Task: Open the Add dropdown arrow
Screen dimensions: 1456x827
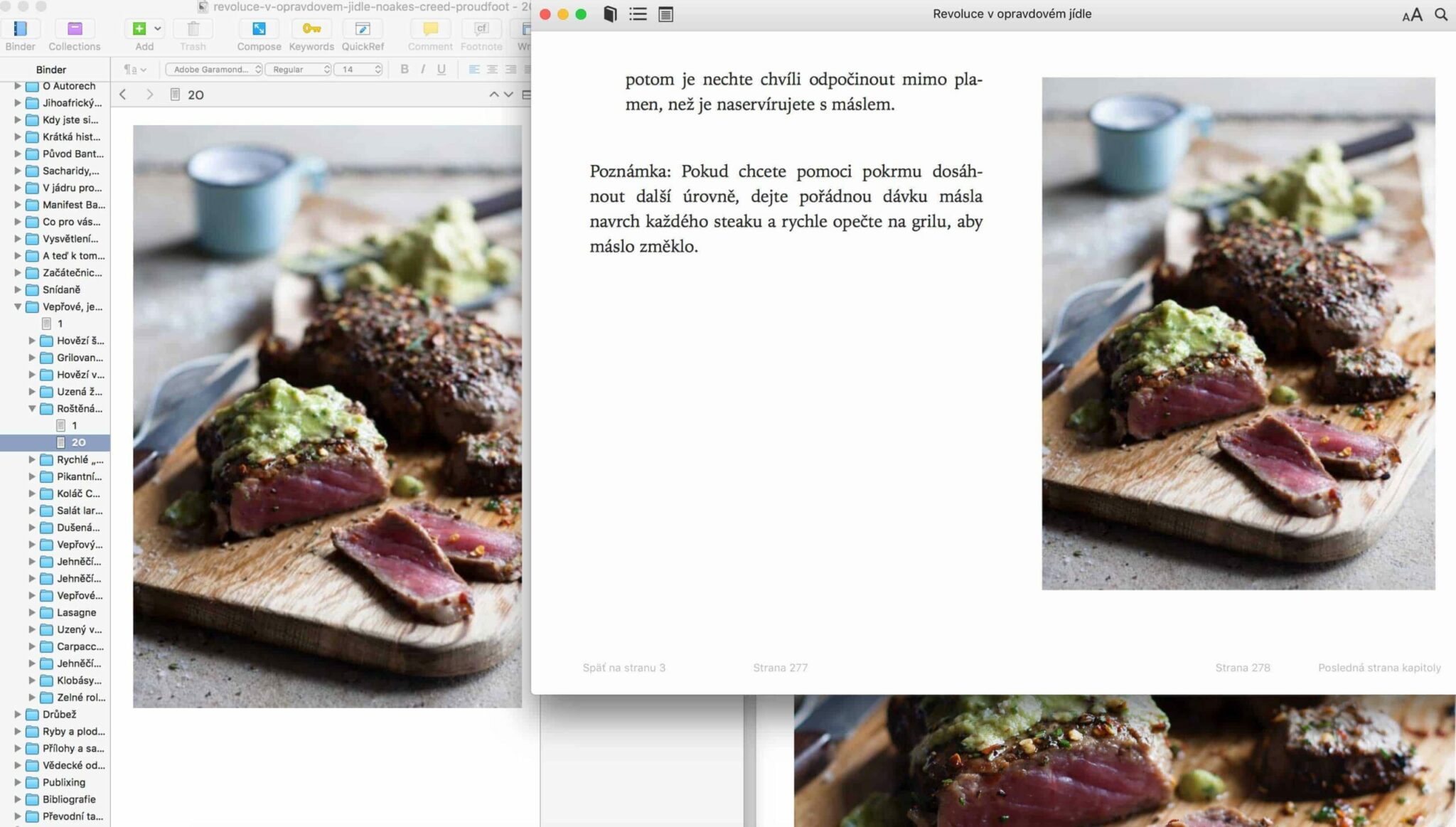Action: pos(157,28)
